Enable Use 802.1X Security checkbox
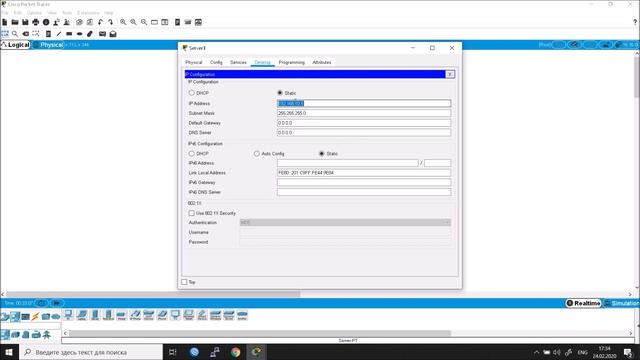 tap(191, 213)
